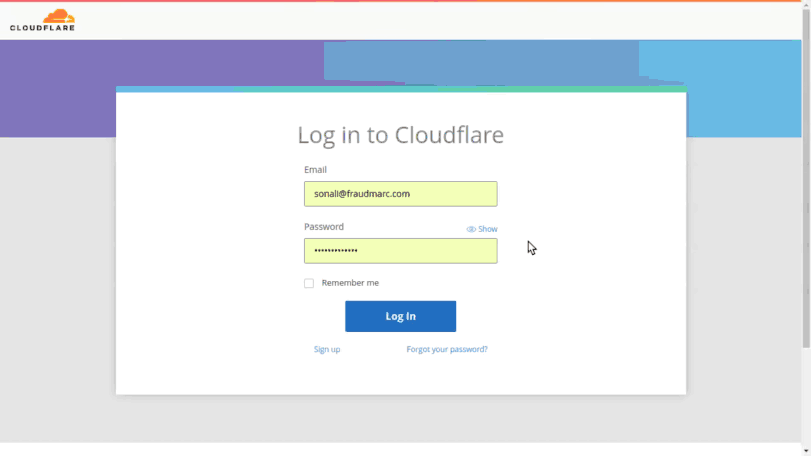Image resolution: width=811 pixels, height=456 pixels.
Task: Open the Sign up link
Action: tap(327, 349)
